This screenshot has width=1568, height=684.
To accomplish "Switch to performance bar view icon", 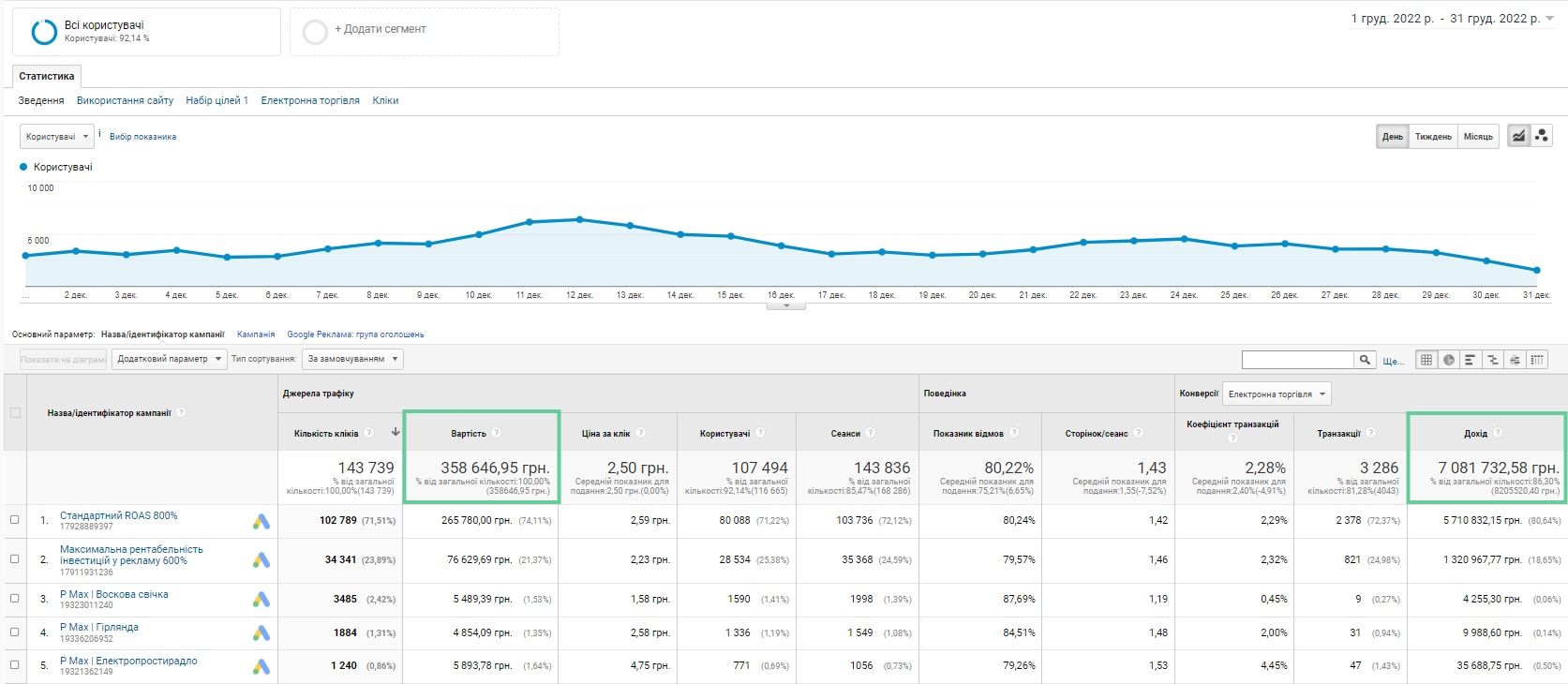I will point(1471,360).
